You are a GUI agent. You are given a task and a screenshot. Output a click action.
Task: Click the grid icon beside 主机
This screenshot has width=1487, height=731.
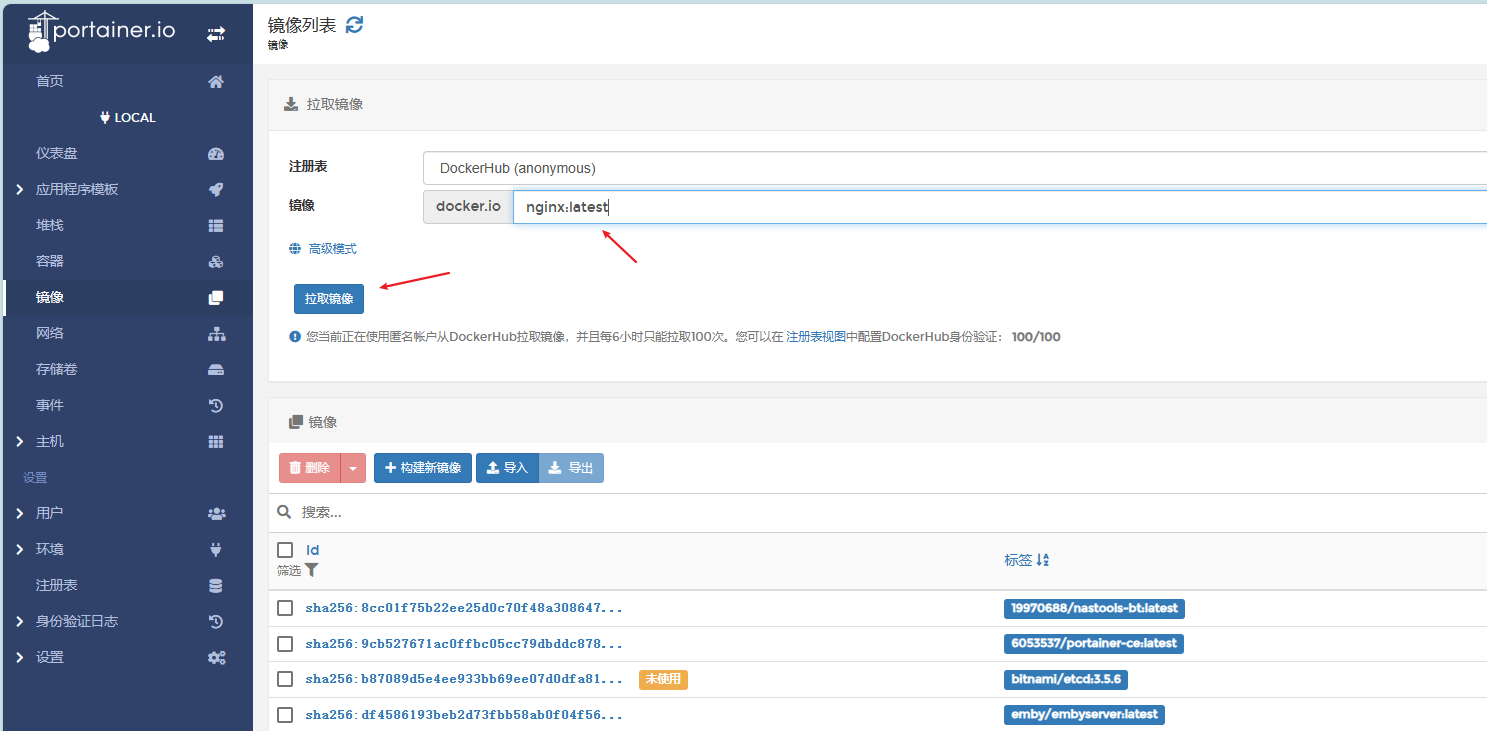216,442
